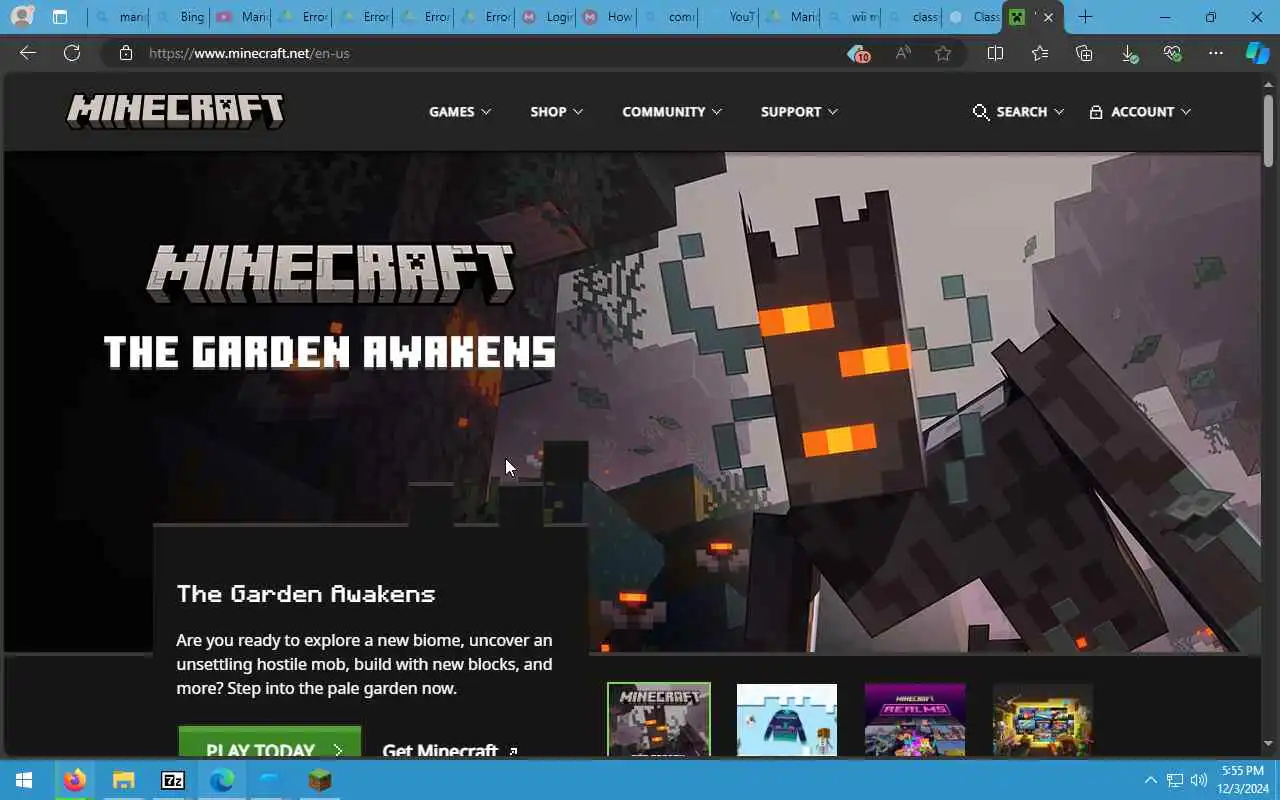Select the Minecraft Realms carousel thumbnail
Viewport: 1280px width, 800px height.
point(915,719)
